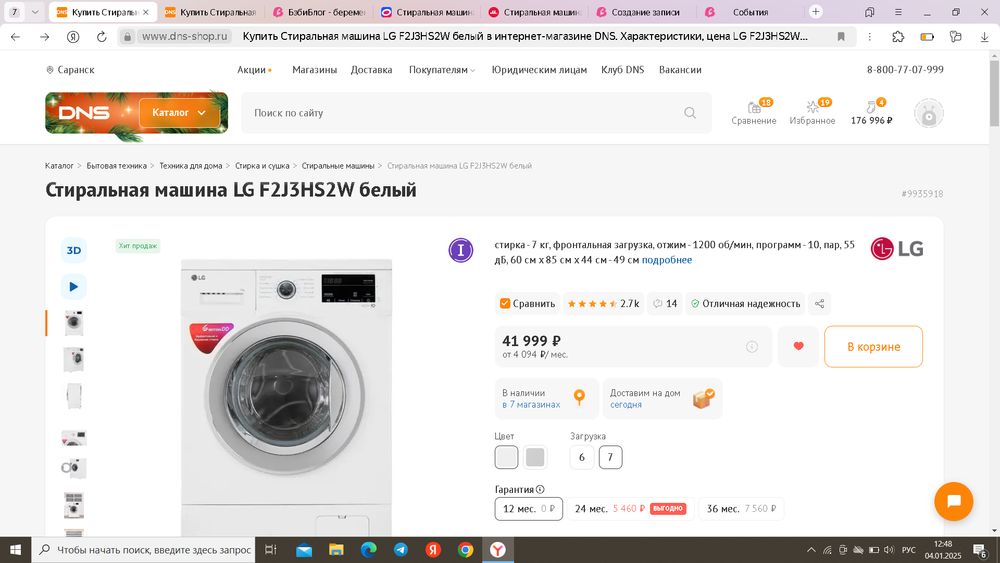Add washing machine to favorites heart
The width and height of the screenshot is (1000, 563).
798,346
